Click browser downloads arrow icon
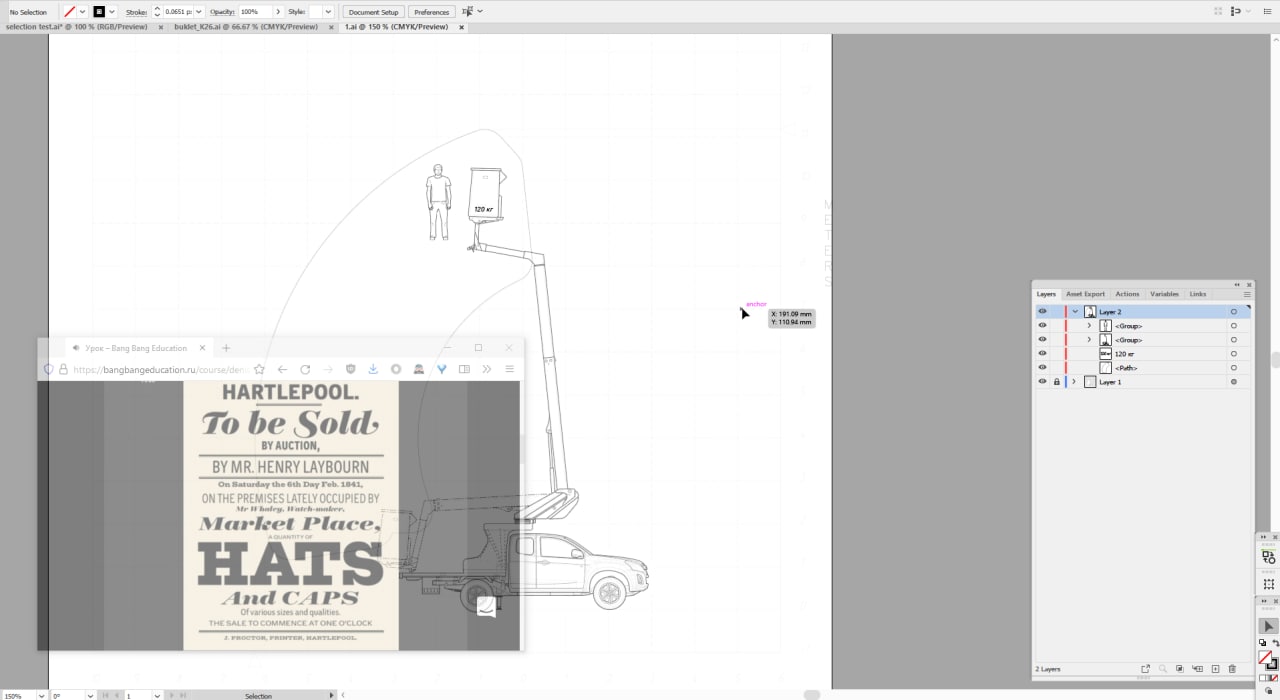Viewport: 1280px width, 700px height. click(373, 369)
